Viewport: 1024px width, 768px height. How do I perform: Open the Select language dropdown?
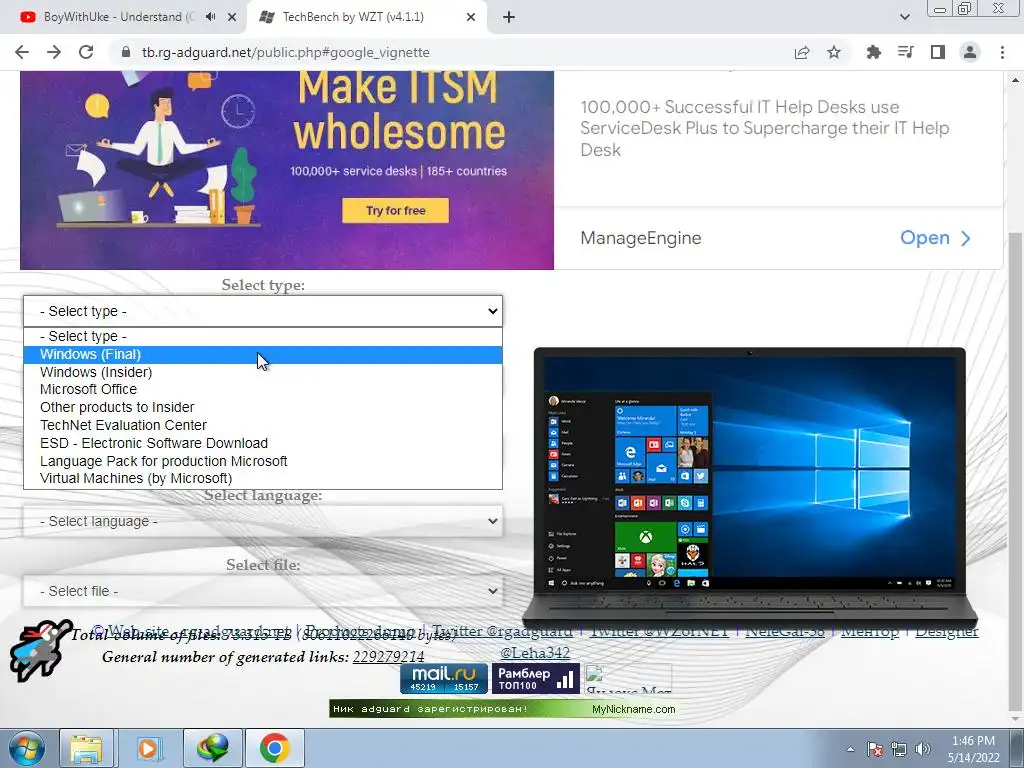click(x=263, y=521)
